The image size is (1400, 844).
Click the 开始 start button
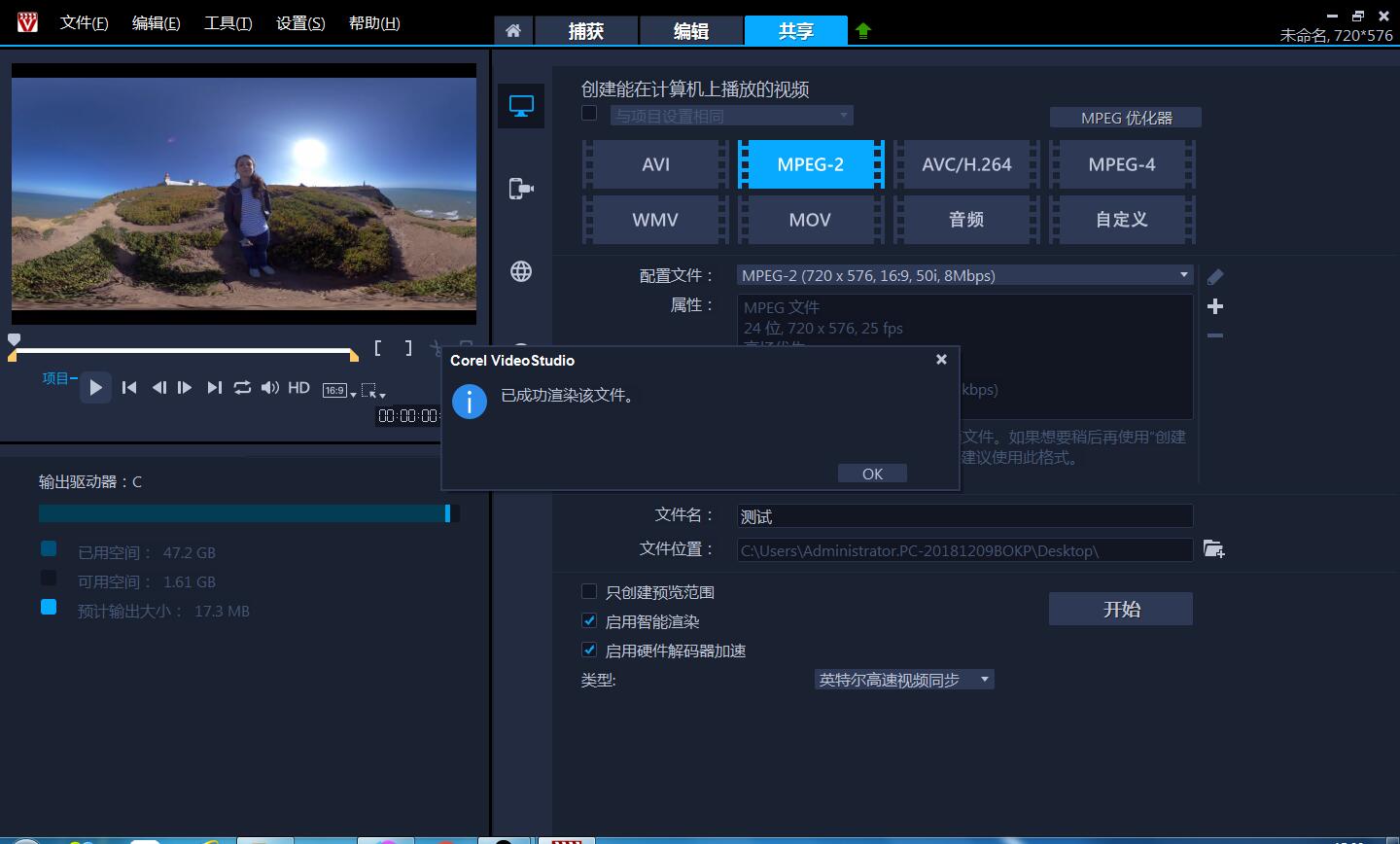[x=1121, y=609]
